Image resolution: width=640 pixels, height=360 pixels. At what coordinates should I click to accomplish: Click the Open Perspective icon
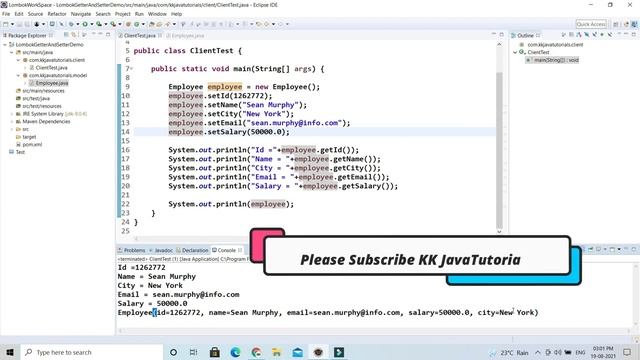coord(616,24)
